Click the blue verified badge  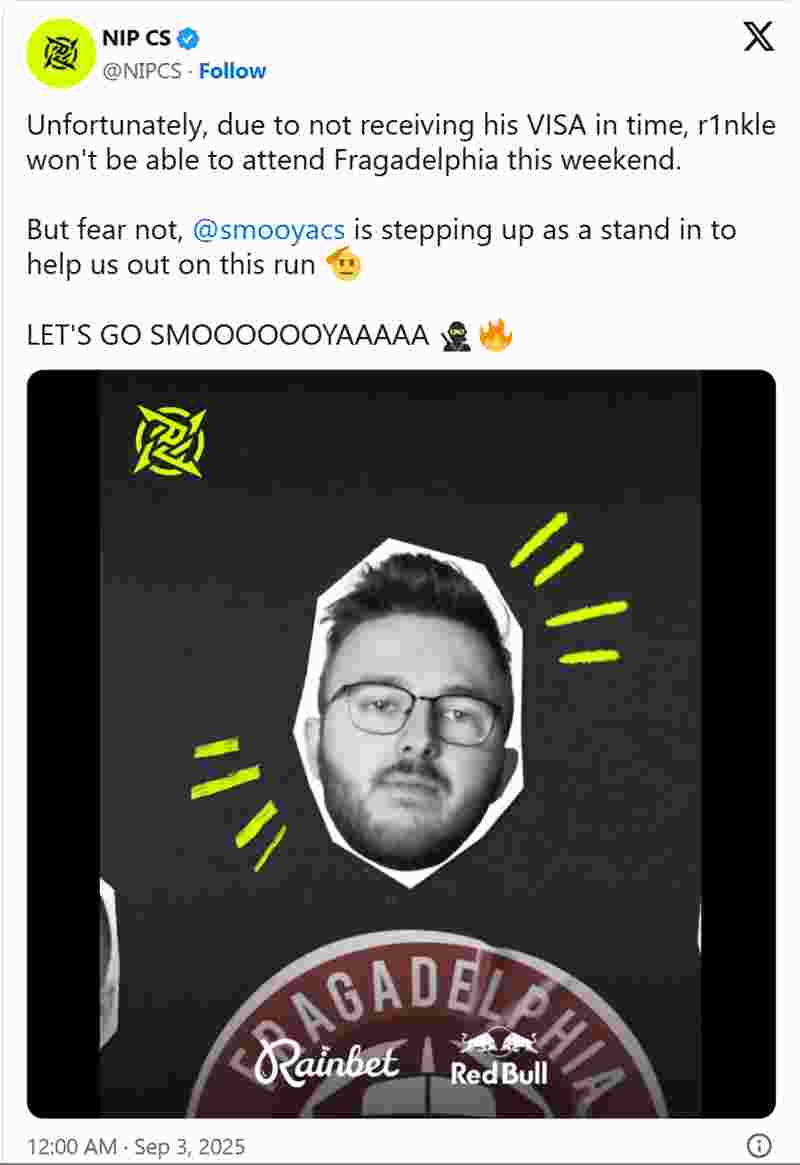point(189,38)
